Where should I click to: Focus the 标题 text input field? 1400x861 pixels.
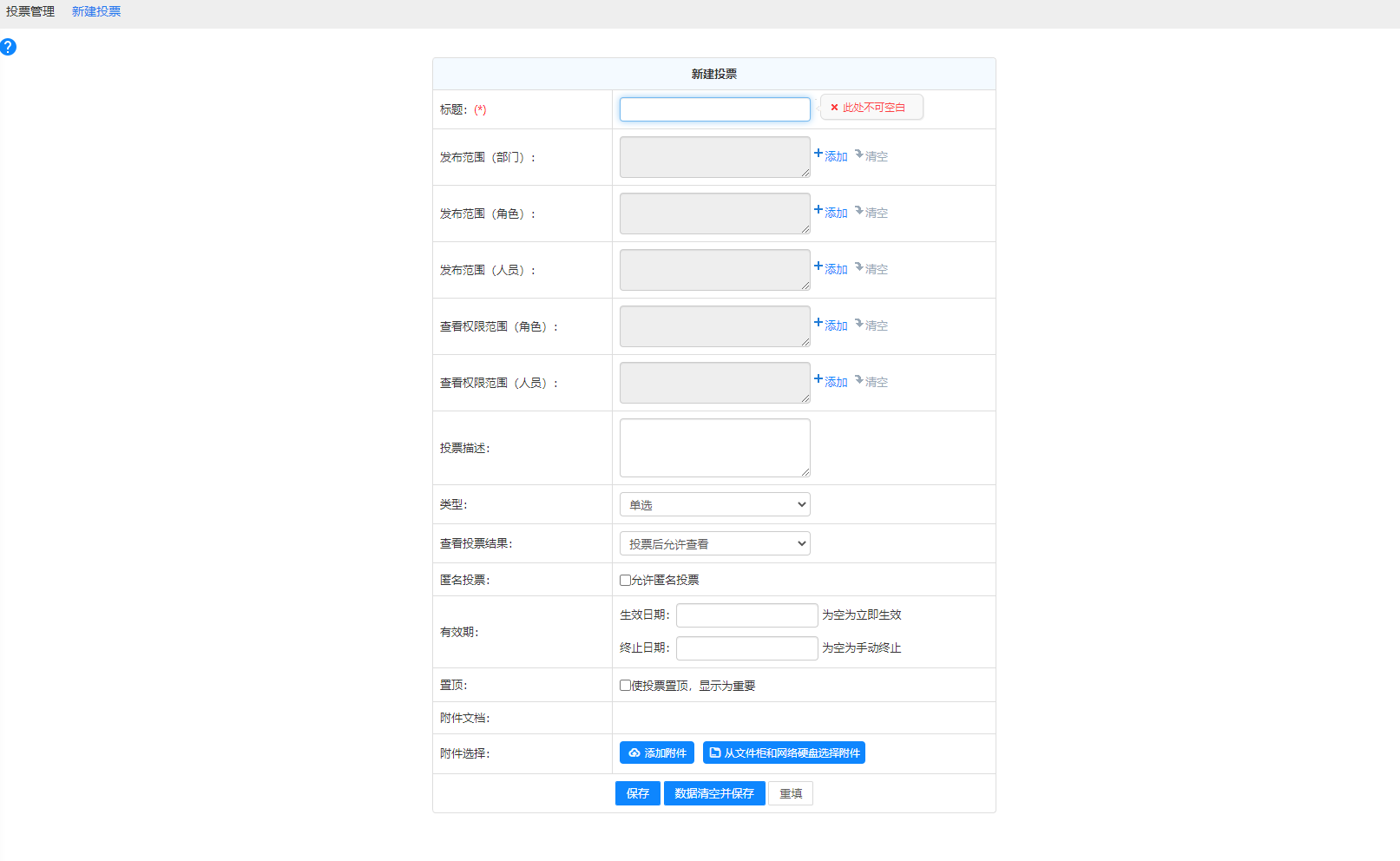[x=714, y=109]
